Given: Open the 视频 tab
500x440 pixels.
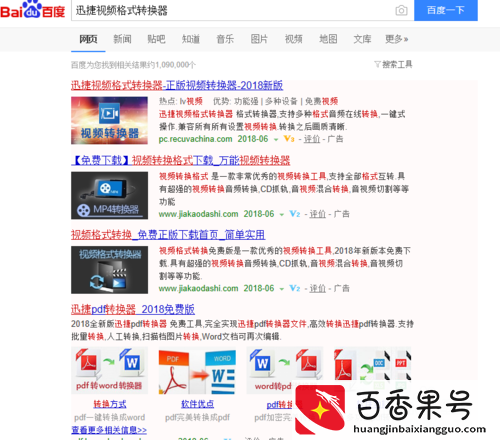Looking at the screenshot, I should tap(294, 39).
